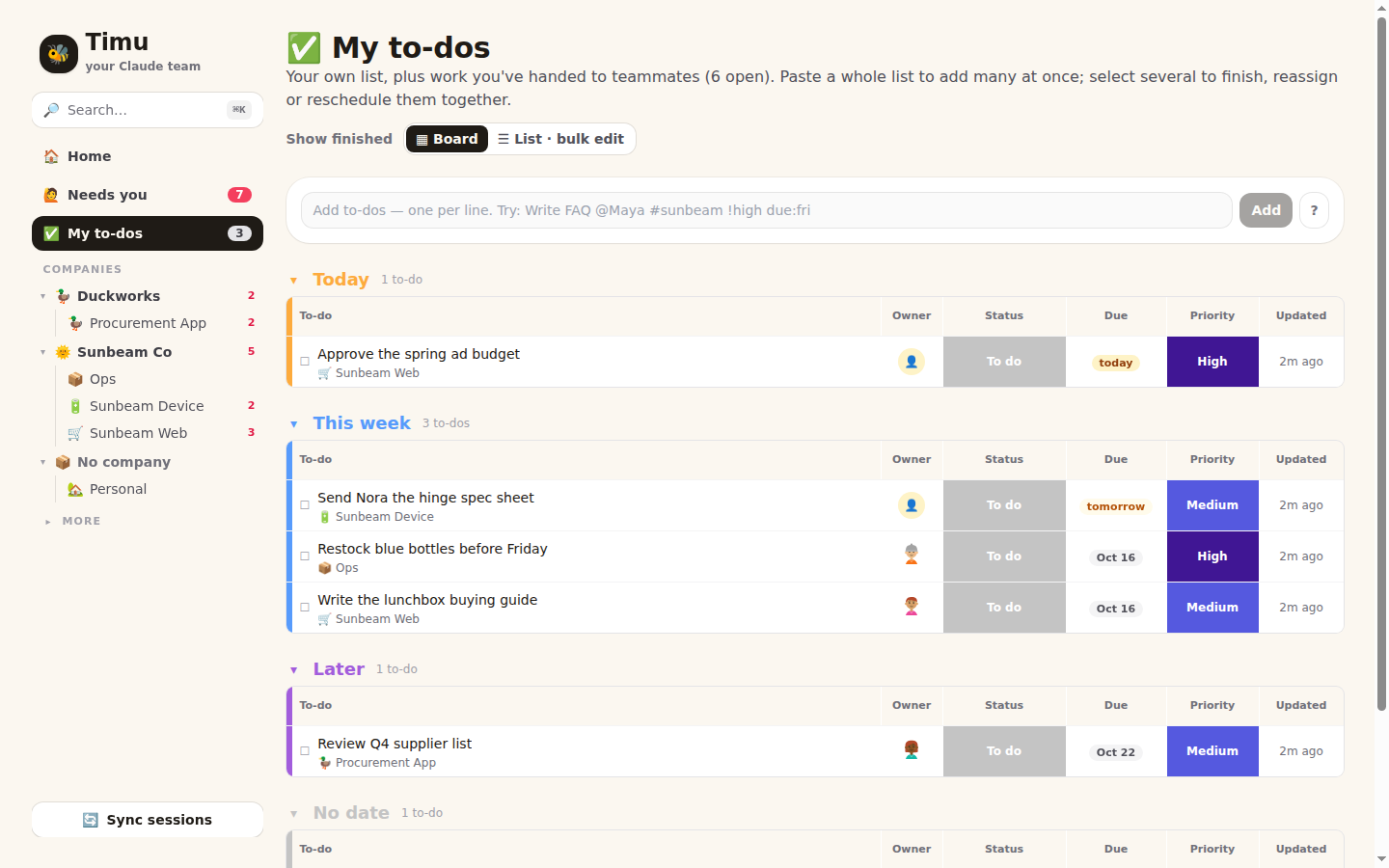Check the Approve the spring ad budget checkbox
Image resolution: width=1389 pixels, height=868 pixels.
click(305, 362)
